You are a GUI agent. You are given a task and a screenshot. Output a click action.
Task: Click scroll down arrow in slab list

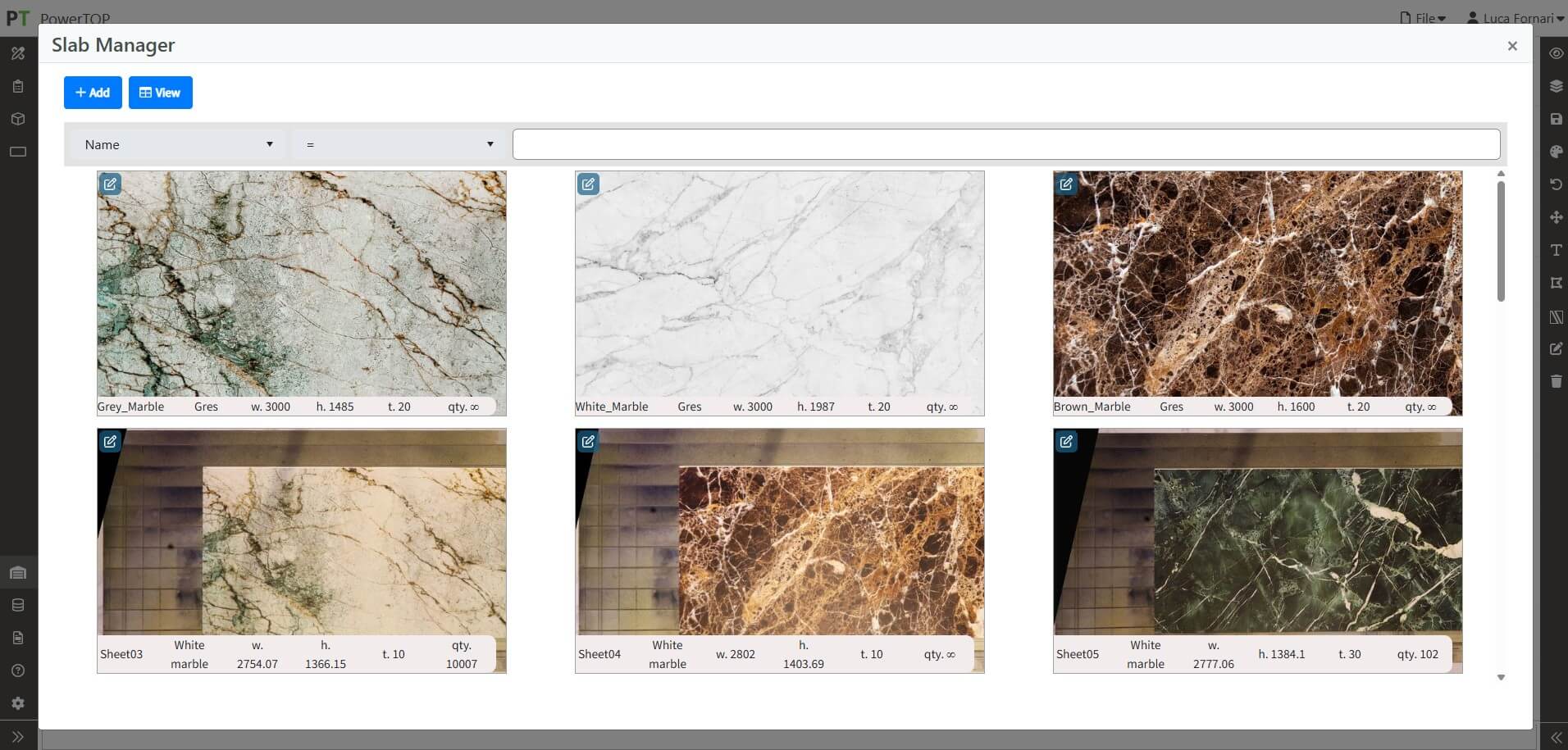click(1501, 677)
